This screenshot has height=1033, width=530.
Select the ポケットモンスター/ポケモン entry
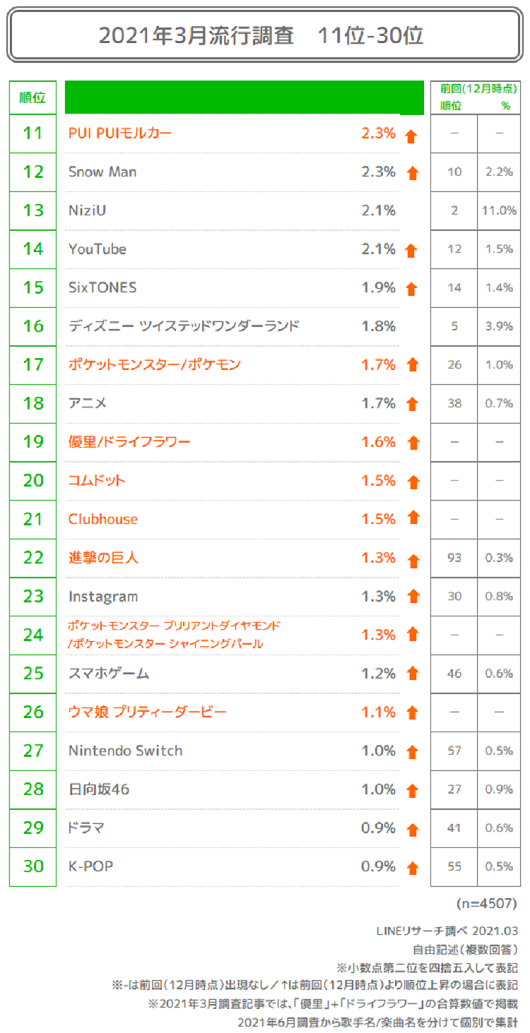[154, 364]
